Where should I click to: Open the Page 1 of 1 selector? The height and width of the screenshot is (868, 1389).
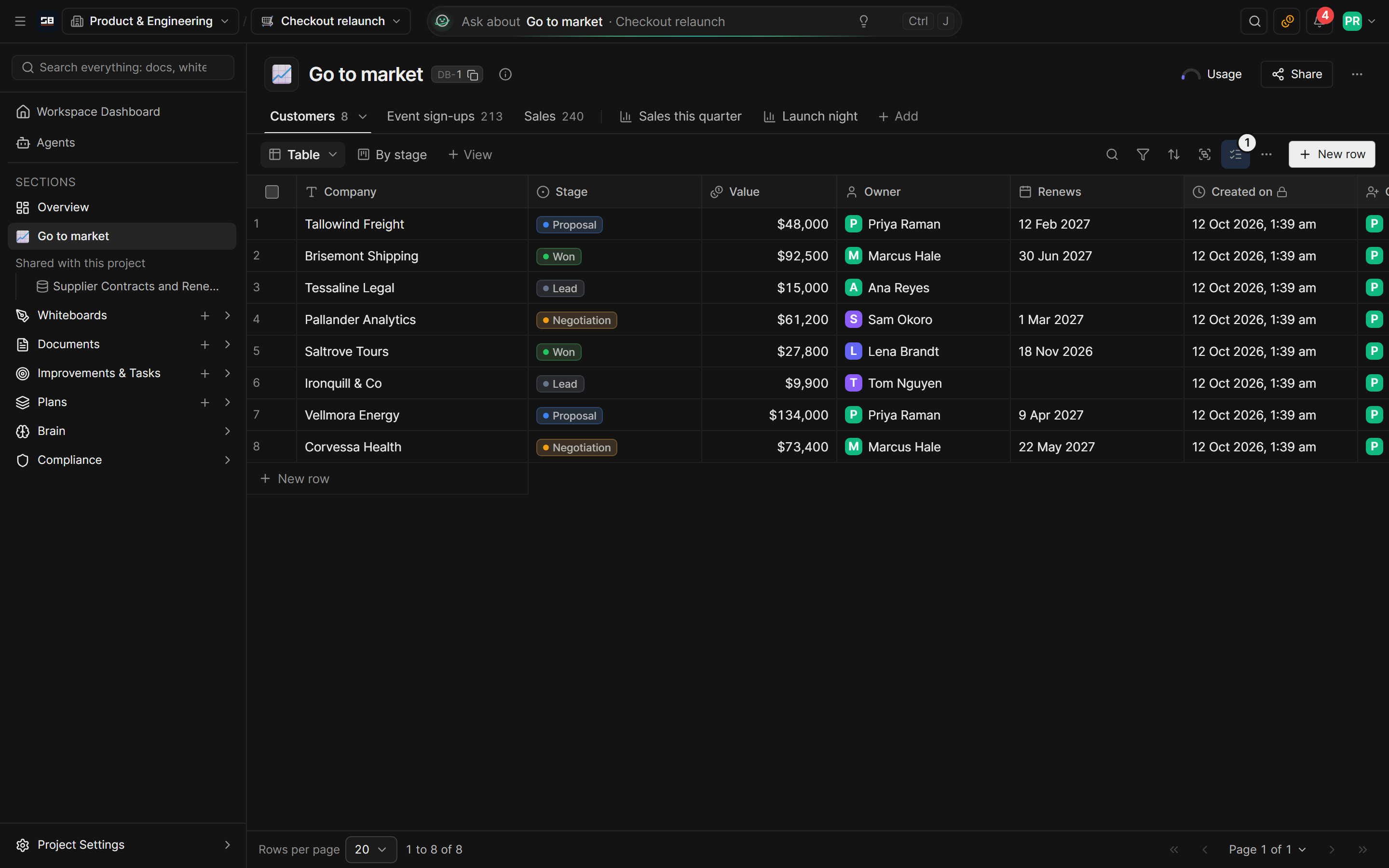pyautogui.click(x=1267, y=849)
